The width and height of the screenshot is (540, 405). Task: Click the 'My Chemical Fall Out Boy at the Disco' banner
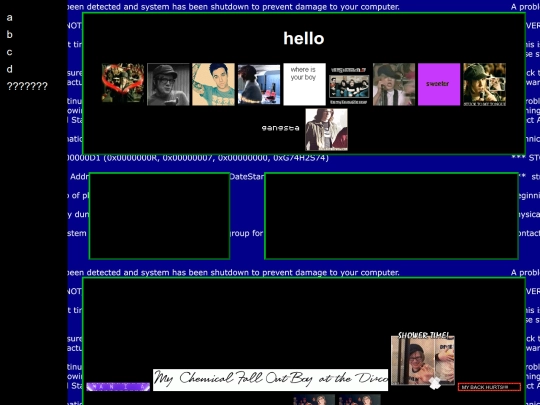coord(270,380)
